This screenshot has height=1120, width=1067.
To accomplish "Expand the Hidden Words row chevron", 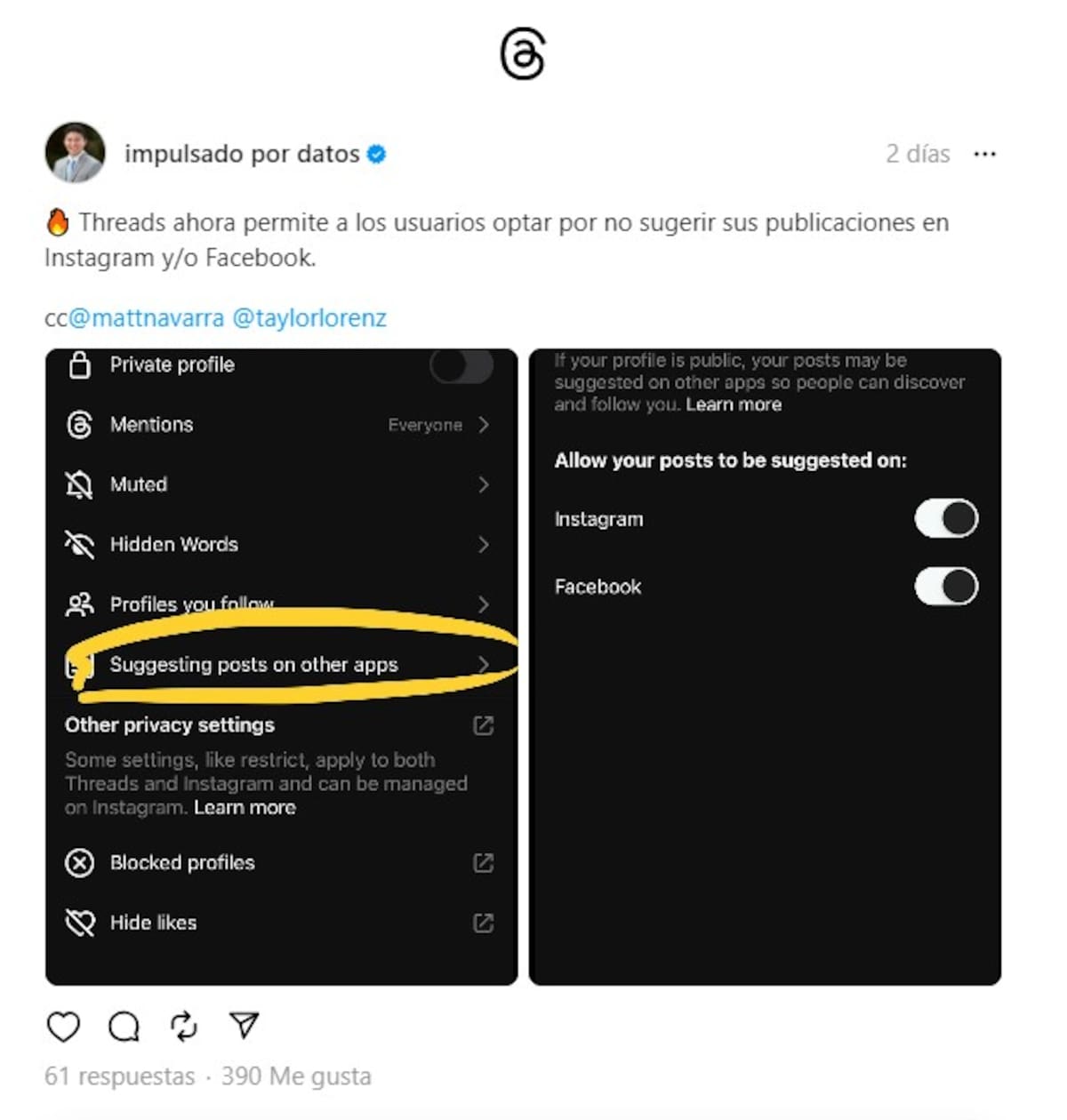I will click(484, 544).
